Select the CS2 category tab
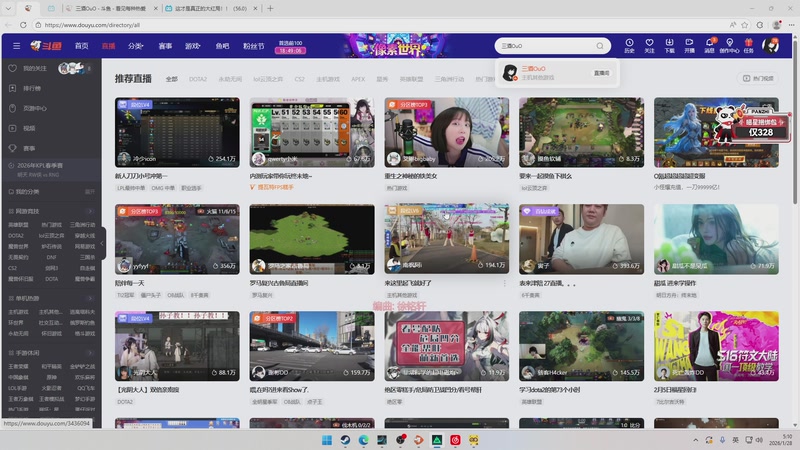The image size is (800, 450). point(299,79)
